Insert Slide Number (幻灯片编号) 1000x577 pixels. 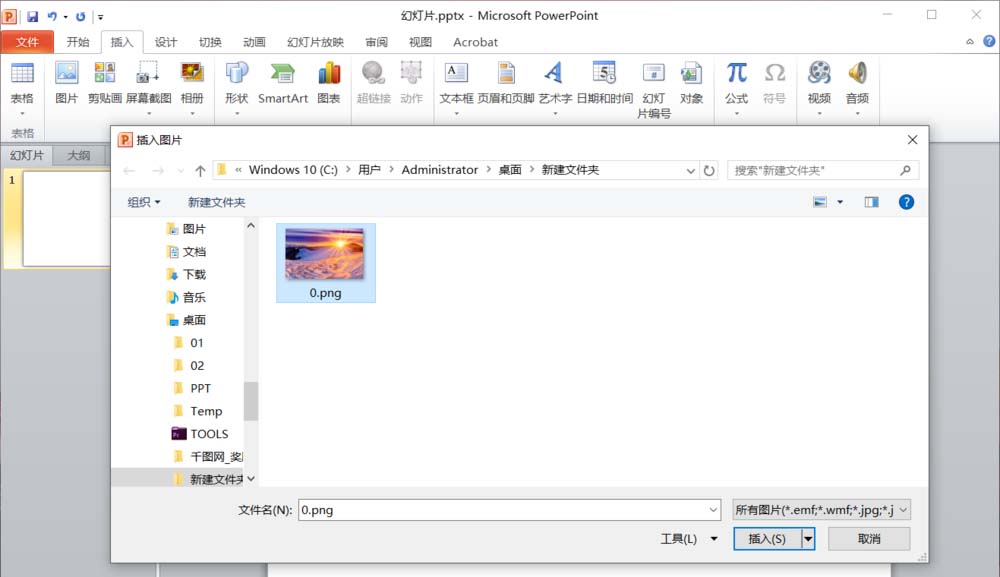tap(654, 90)
